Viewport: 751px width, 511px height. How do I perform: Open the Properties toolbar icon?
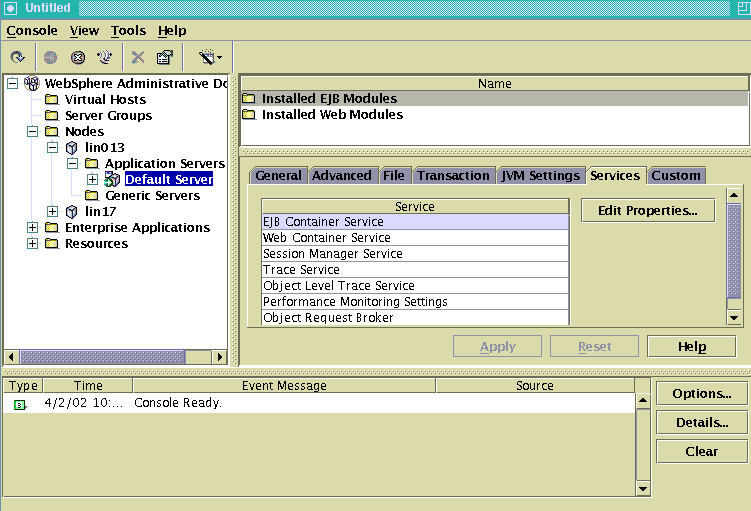[x=165, y=57]
